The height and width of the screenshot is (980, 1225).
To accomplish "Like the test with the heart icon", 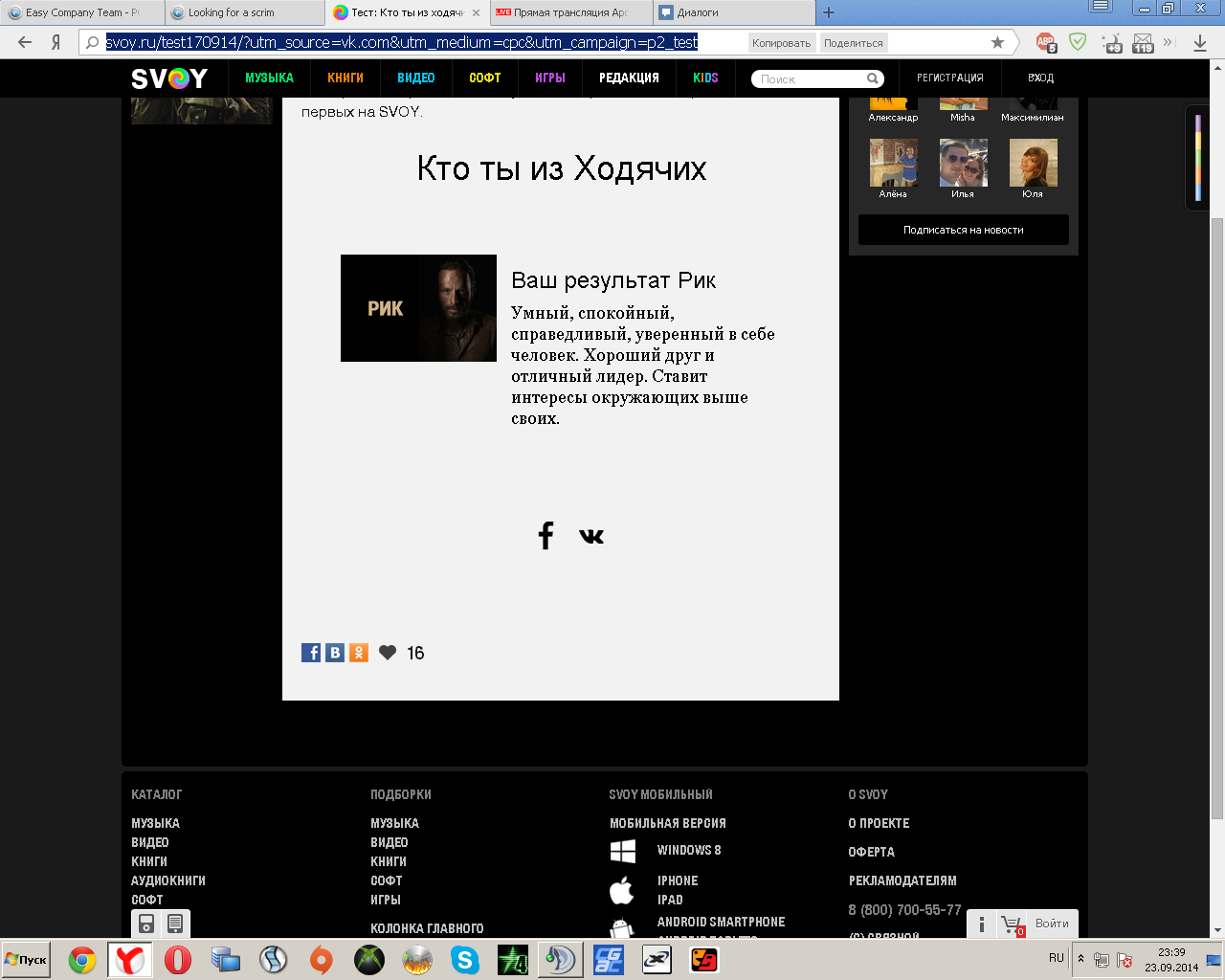I will (388, 653).
